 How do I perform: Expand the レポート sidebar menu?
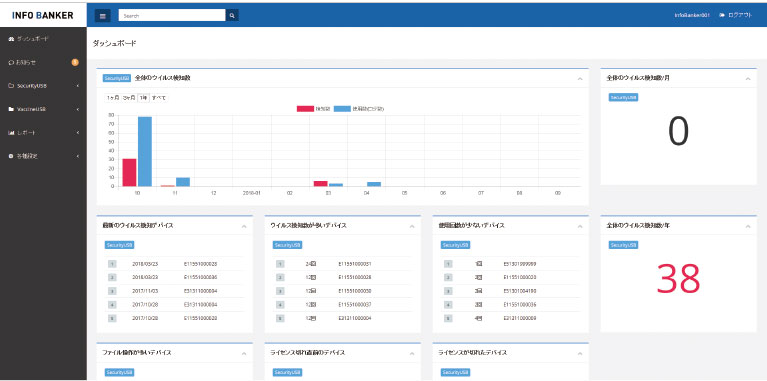coord(43,133)
